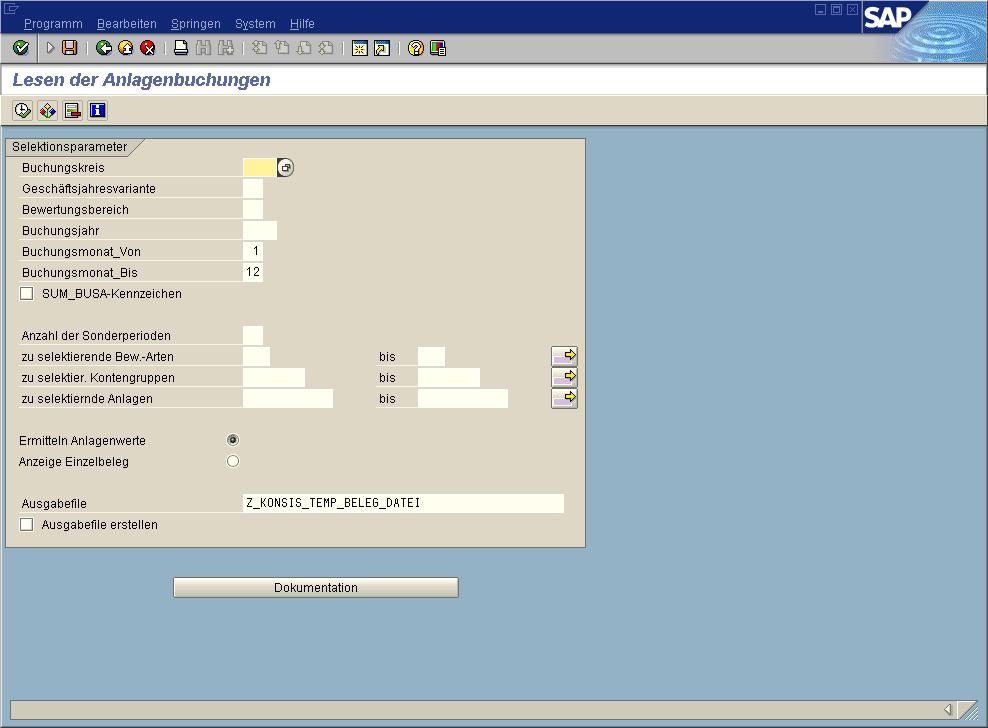The width and height of the screenshot is (988, 728).
Task: Minimize the SAP window
Action: [x=820, y=9]
